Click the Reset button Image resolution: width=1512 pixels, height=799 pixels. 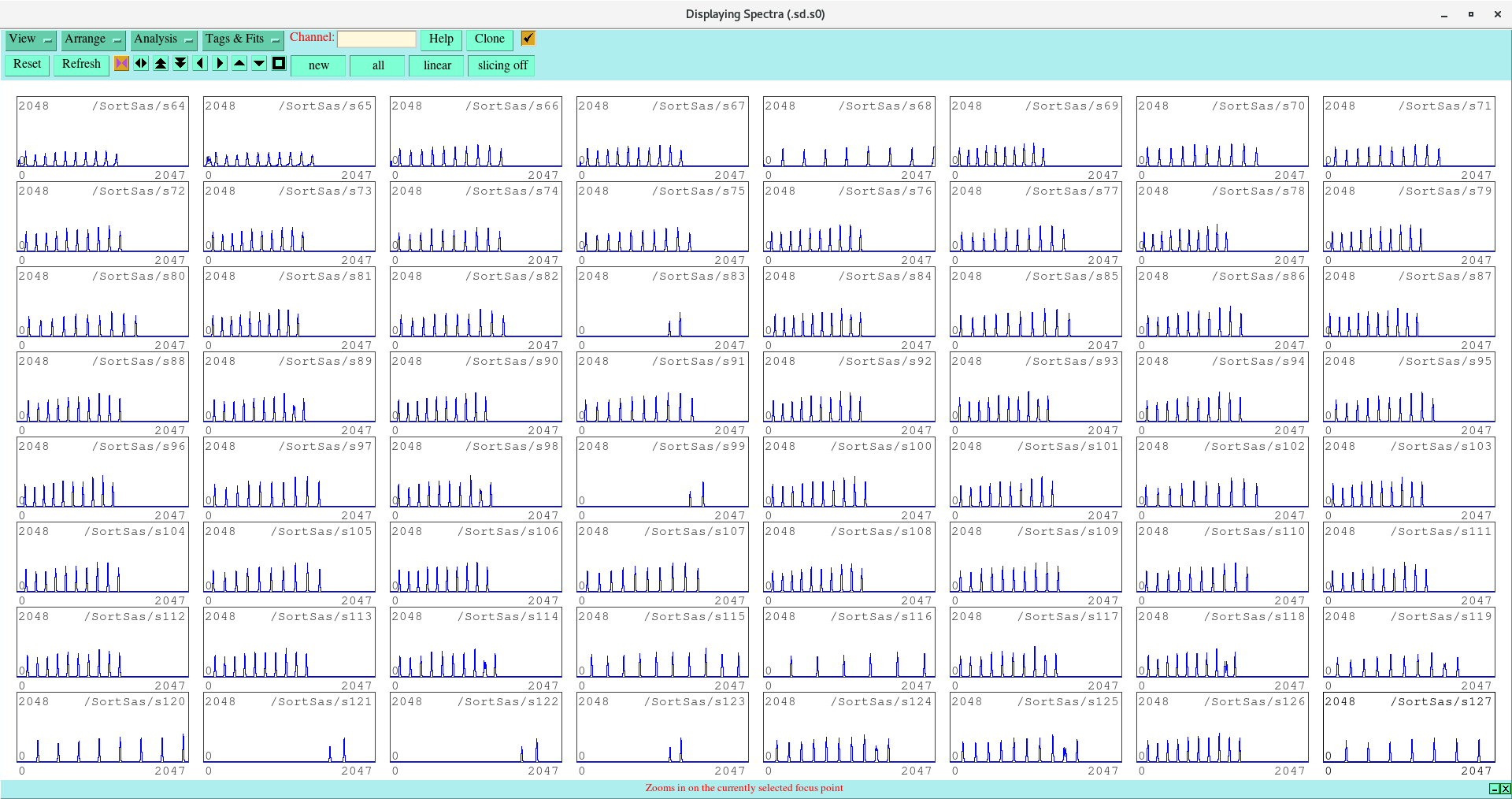click(27, 65)
